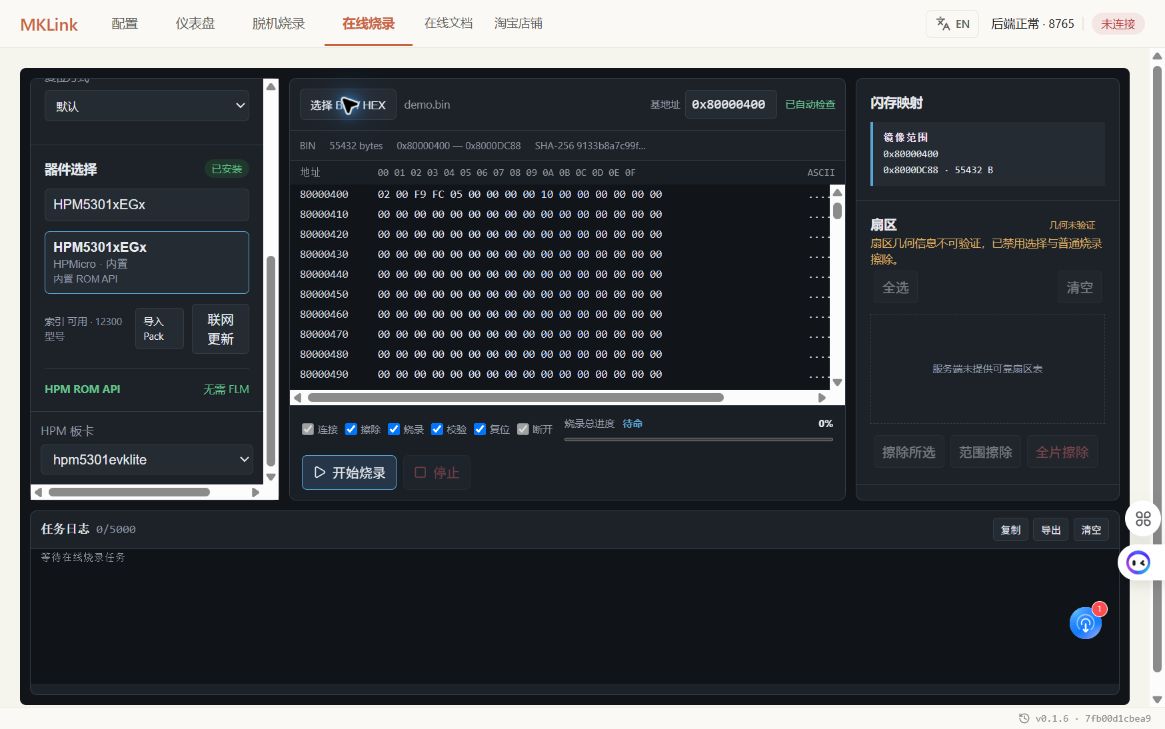Click 导出 in the task log header

click(x=1051, y=530)
